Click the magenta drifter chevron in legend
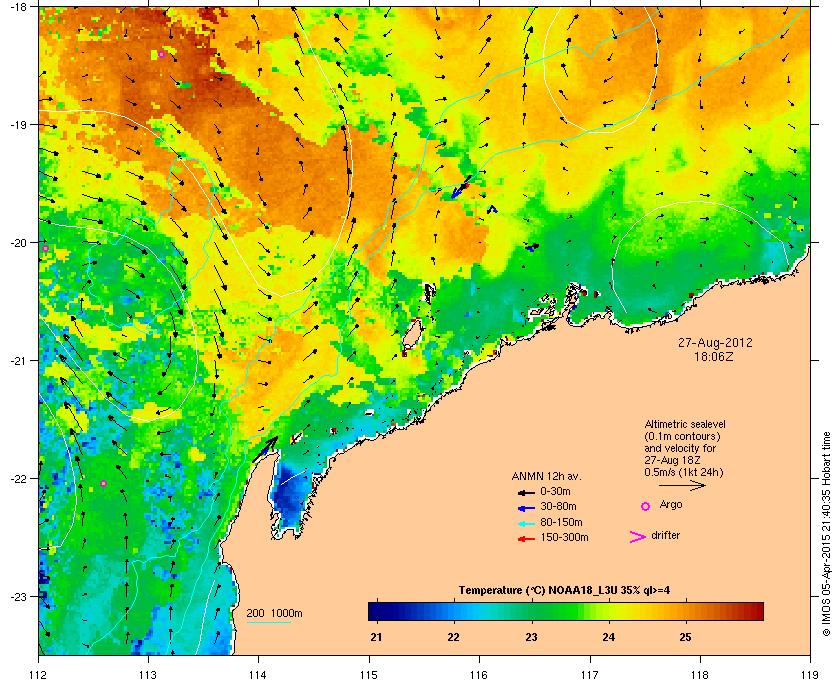 coord(638,537)
